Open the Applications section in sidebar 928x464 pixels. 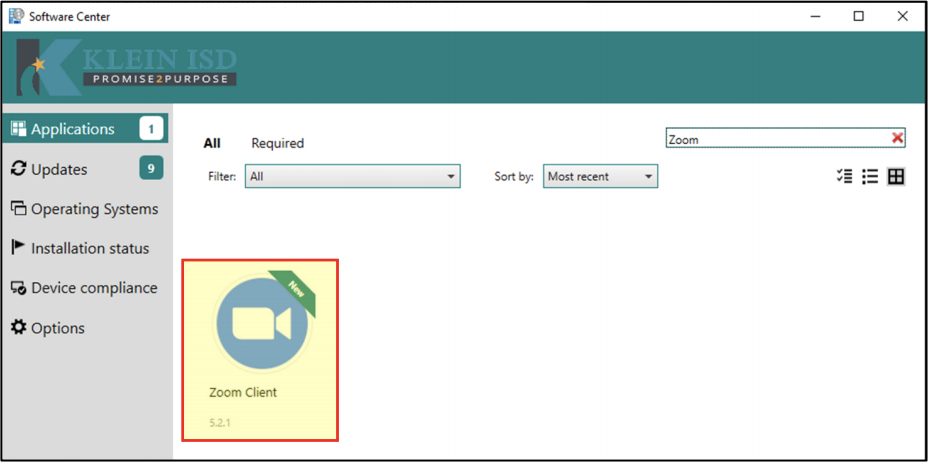point(85,129)
